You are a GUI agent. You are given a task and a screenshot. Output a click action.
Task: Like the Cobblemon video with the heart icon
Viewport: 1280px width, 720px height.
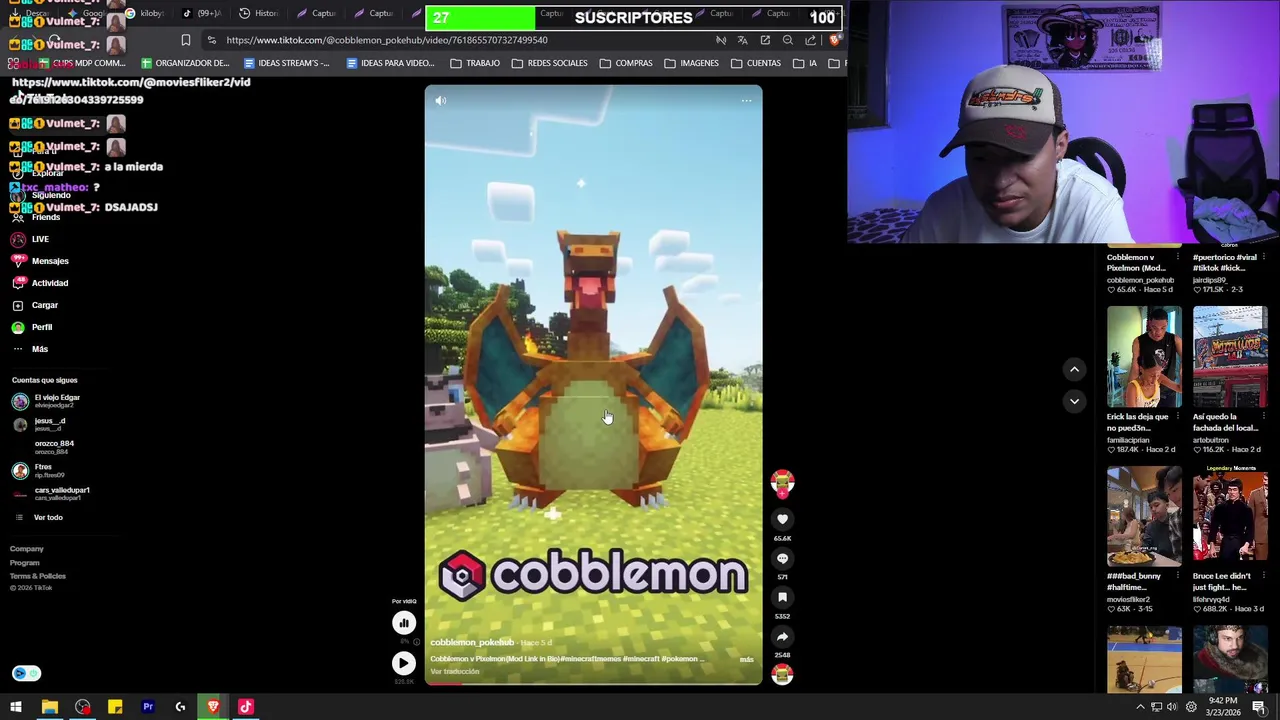click(x=782, y=519)
